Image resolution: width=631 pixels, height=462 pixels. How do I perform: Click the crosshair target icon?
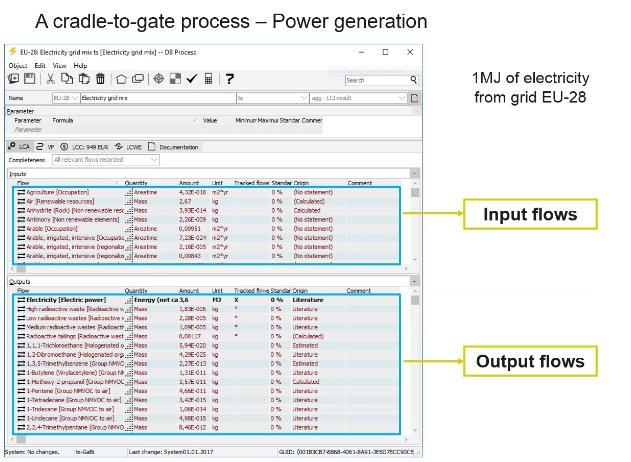159,78
